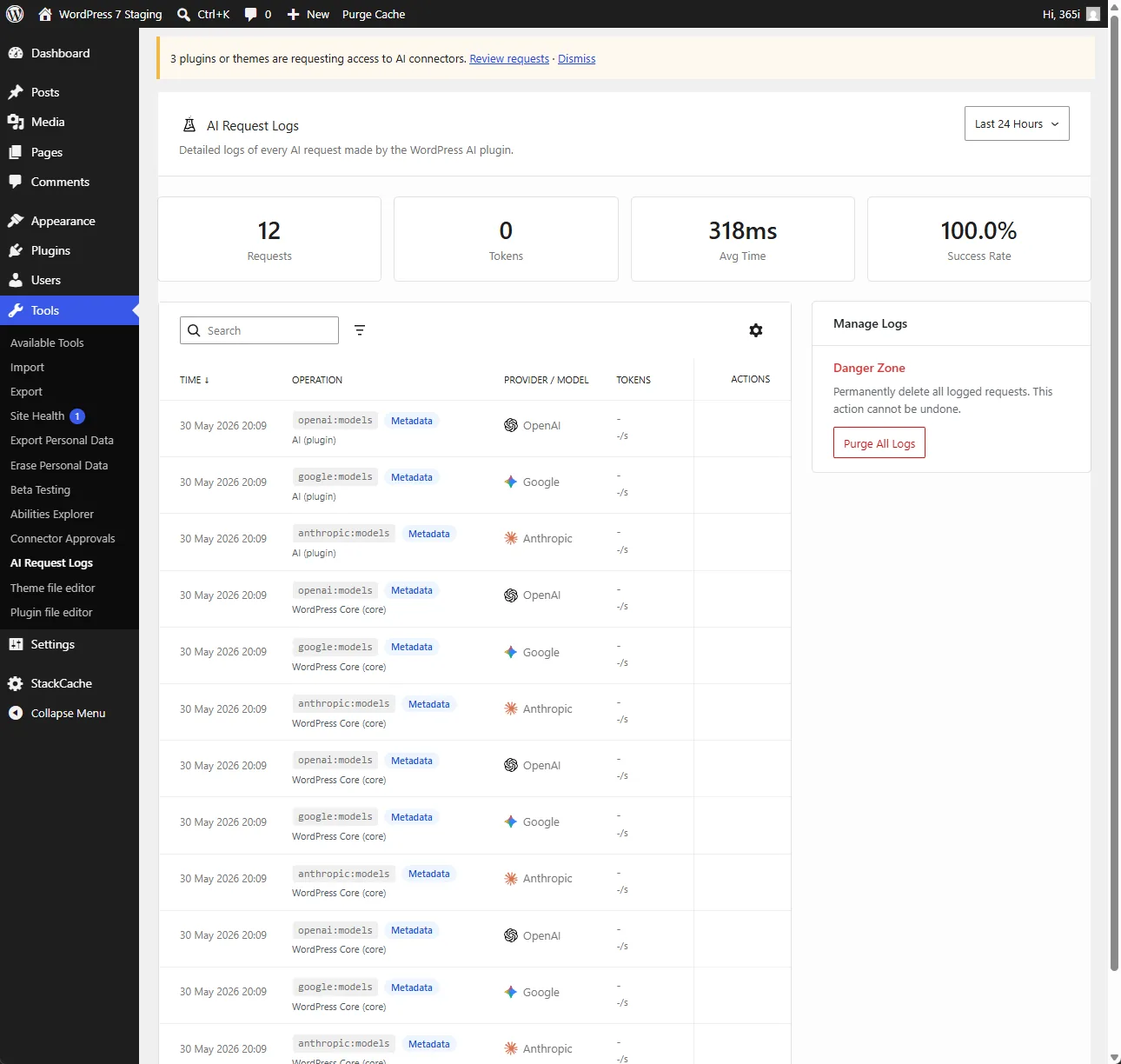Click Purge Cache in admin bar

pyautogui.click(x=374, y=14)
